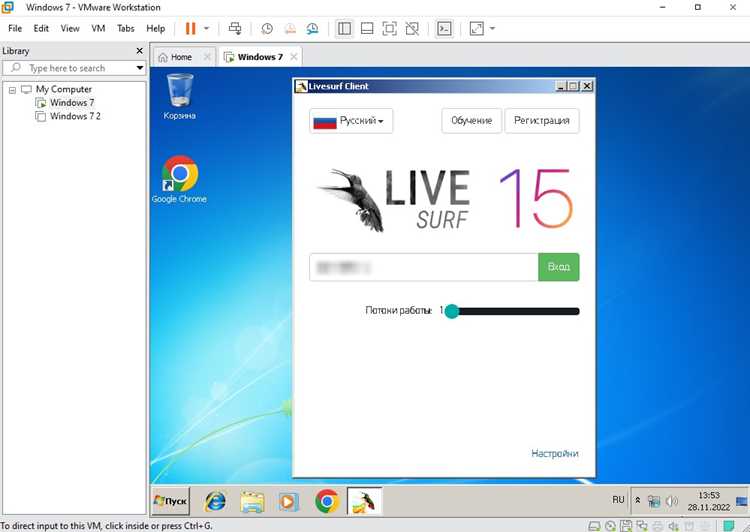Click Send Ctrl+Alt+Del toolbar icon
This screenshot has height=532, width=750.
[234, 29]
